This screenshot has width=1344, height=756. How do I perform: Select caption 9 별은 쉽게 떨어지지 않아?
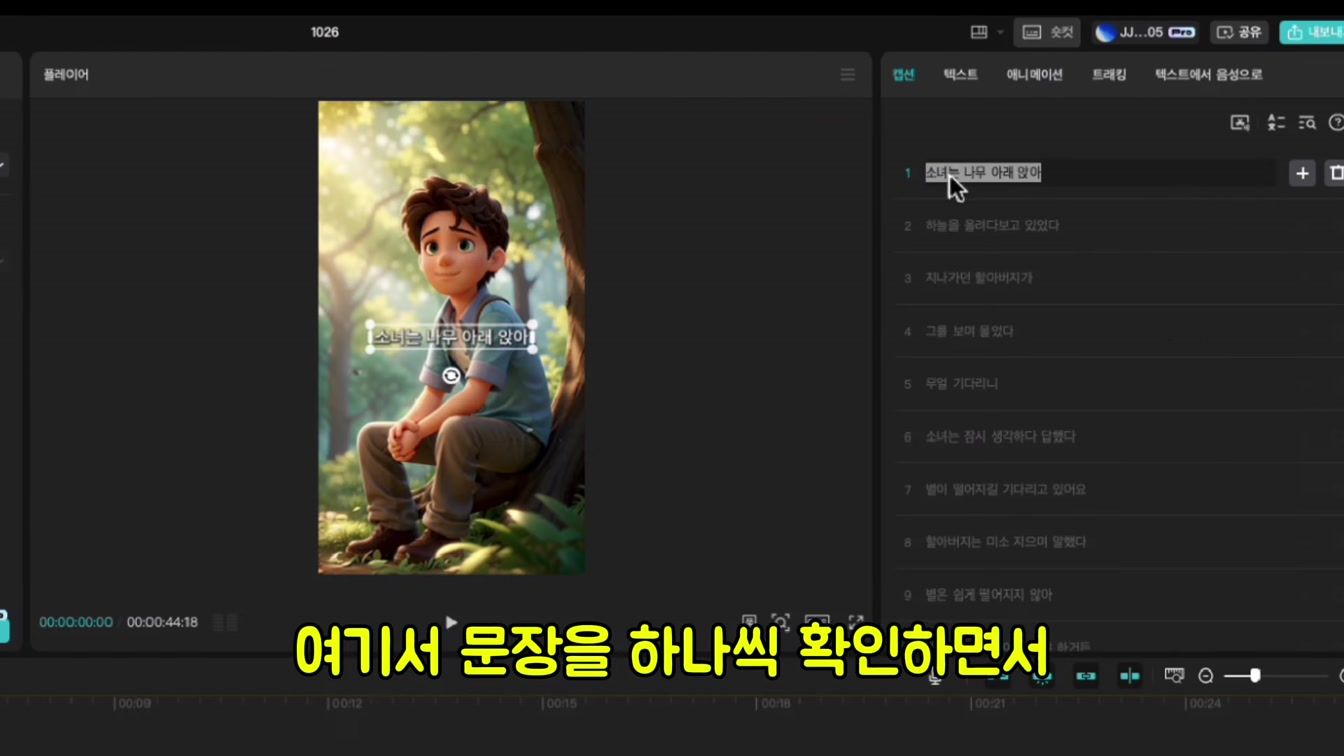(988, 595)
